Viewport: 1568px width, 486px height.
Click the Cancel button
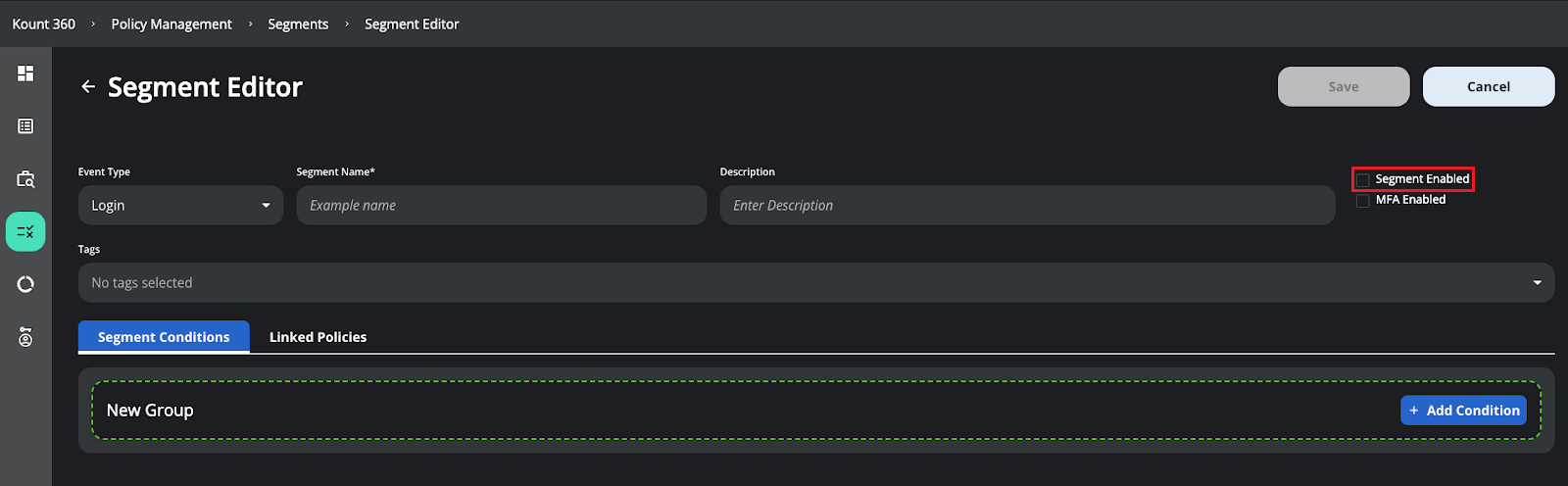tap(1489, 87)
